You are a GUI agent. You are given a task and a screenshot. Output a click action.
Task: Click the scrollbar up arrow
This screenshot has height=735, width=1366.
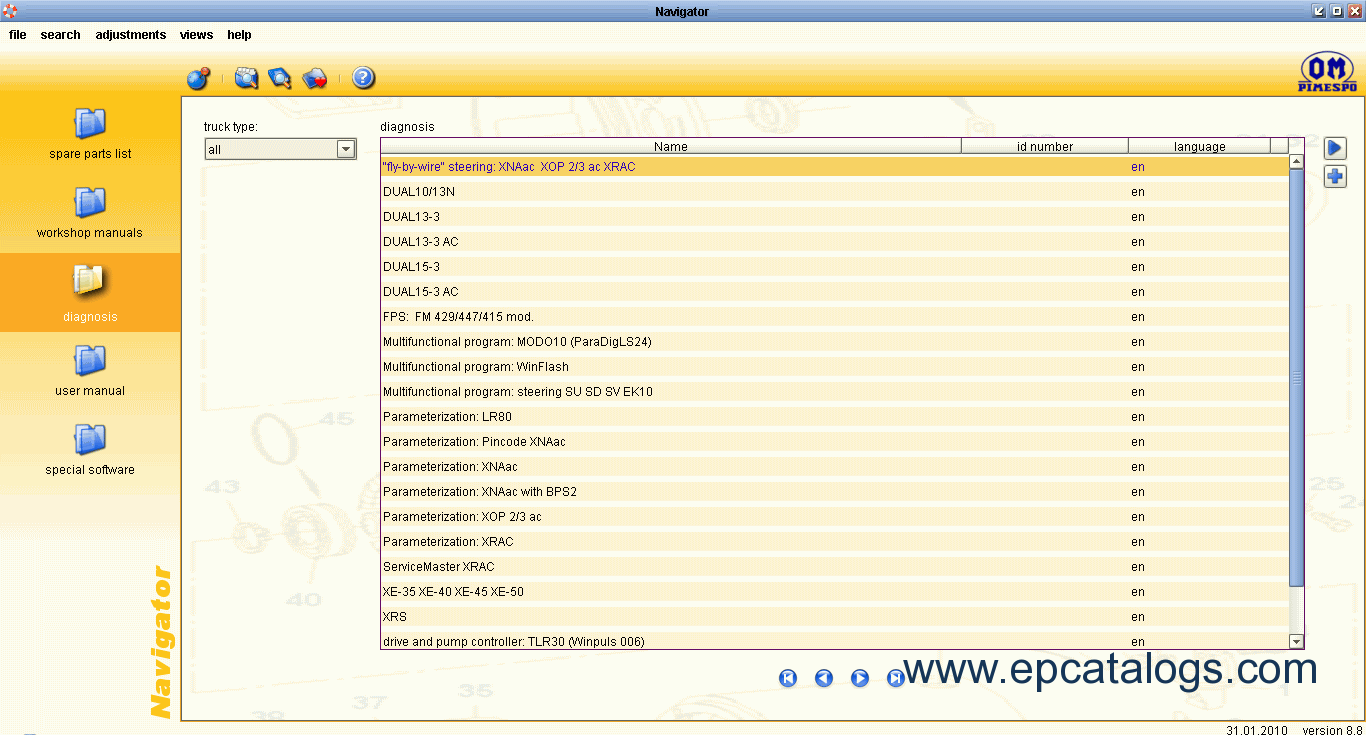pos(1297,161)
